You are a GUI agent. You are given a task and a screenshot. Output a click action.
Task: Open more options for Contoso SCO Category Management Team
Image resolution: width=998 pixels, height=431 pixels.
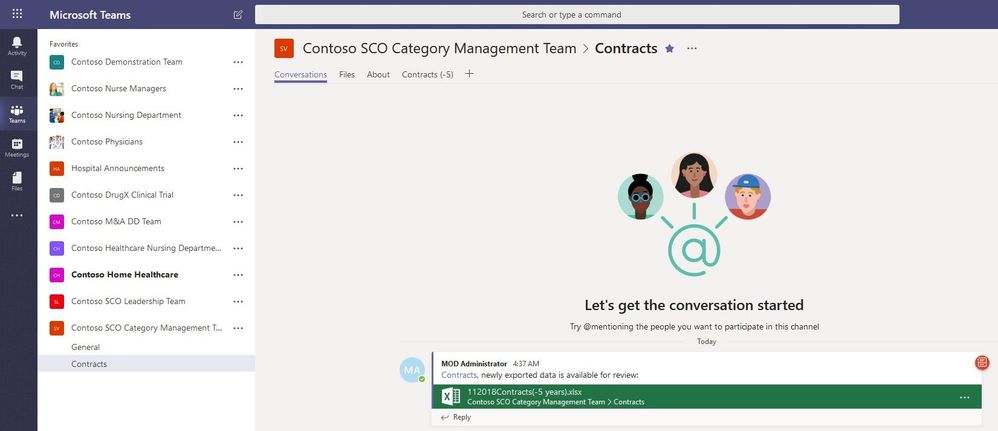click(x=238, y=328)
